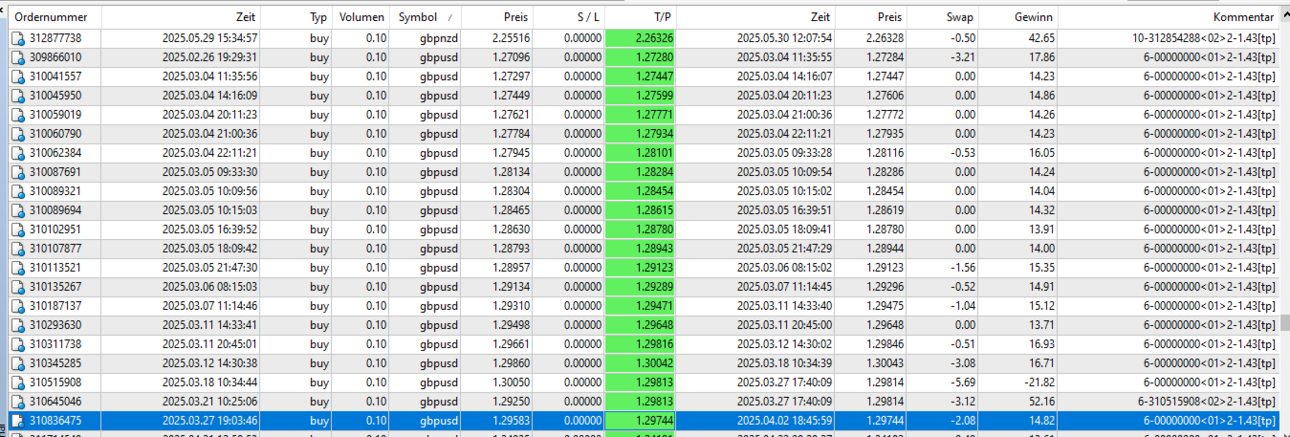Select the icon of order 310045950
1290x437 pixels.
point(18,96)
